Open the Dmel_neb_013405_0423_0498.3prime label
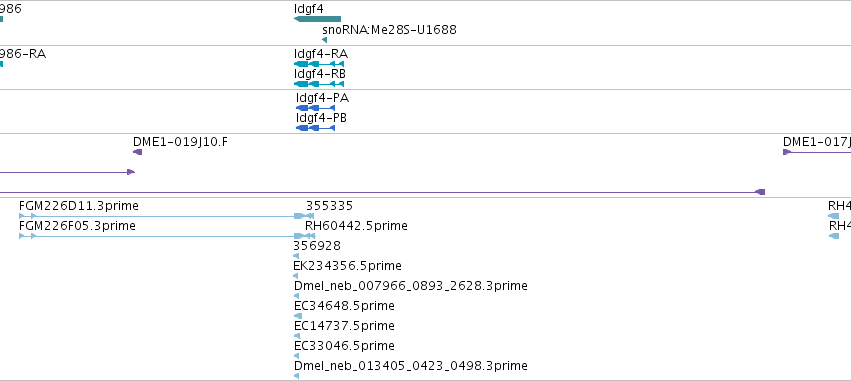The width and height of the screenshot is (851, 381). (410, 366)
